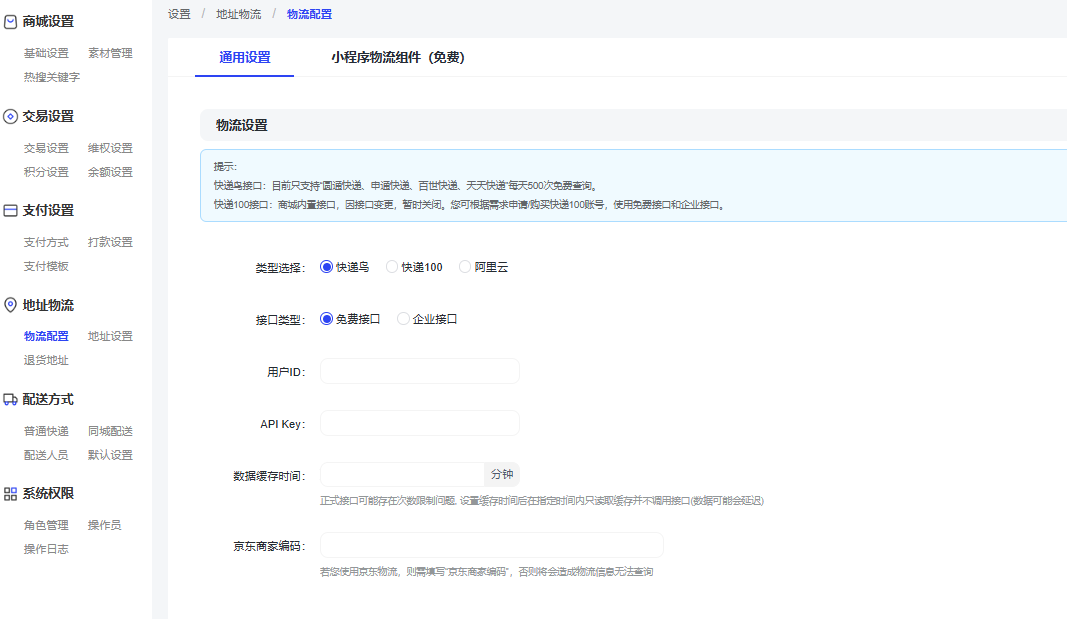
Task: Select the 快递鸟 radio option
Action: pos(326,267)
